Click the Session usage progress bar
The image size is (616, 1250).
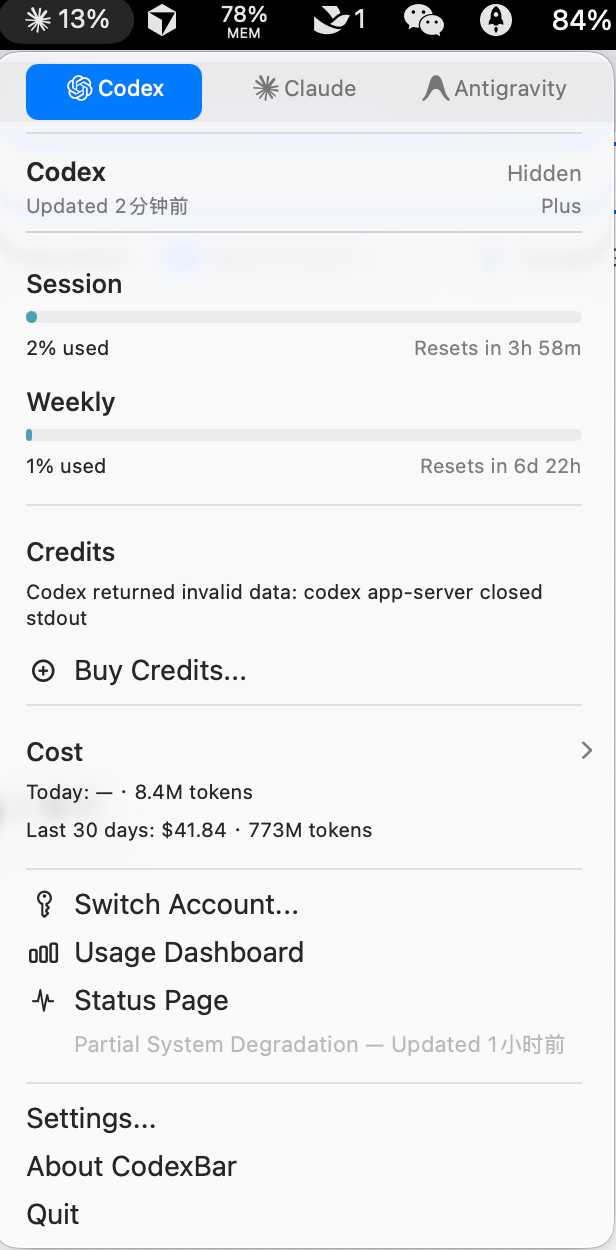(x=304, y=317)
